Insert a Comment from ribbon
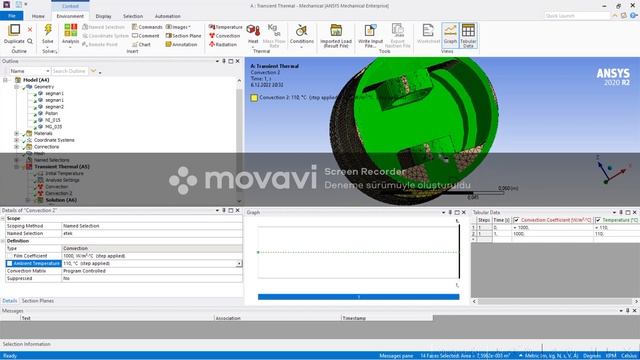This screenshot has height=360, width=640. click(146, 36)
